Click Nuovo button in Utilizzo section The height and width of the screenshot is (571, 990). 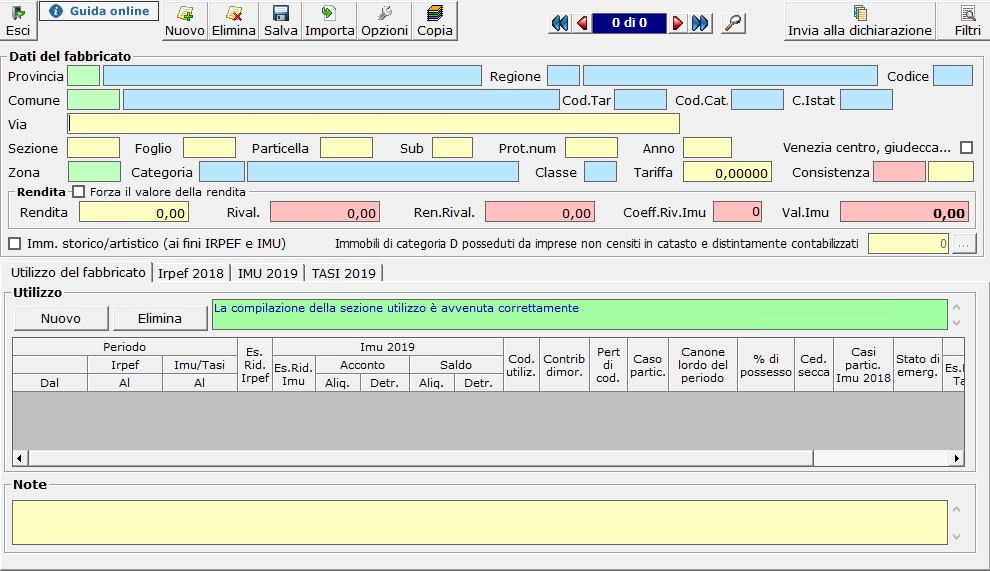[x=61, y=318]
